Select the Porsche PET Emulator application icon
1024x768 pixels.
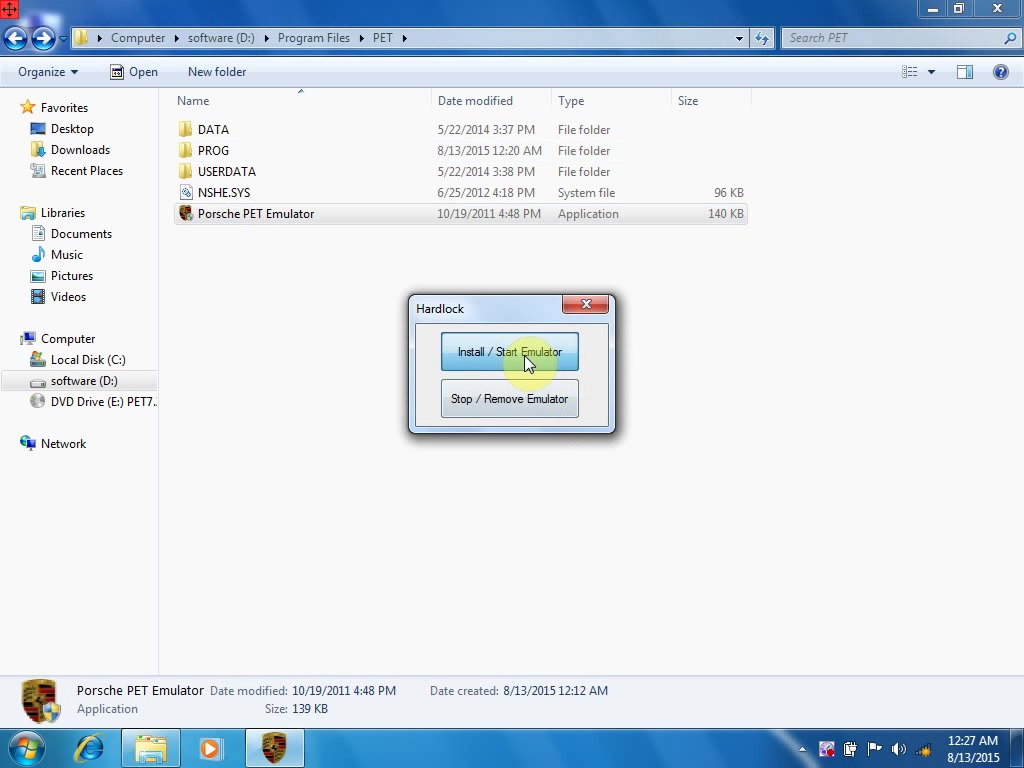pos(186,214)
